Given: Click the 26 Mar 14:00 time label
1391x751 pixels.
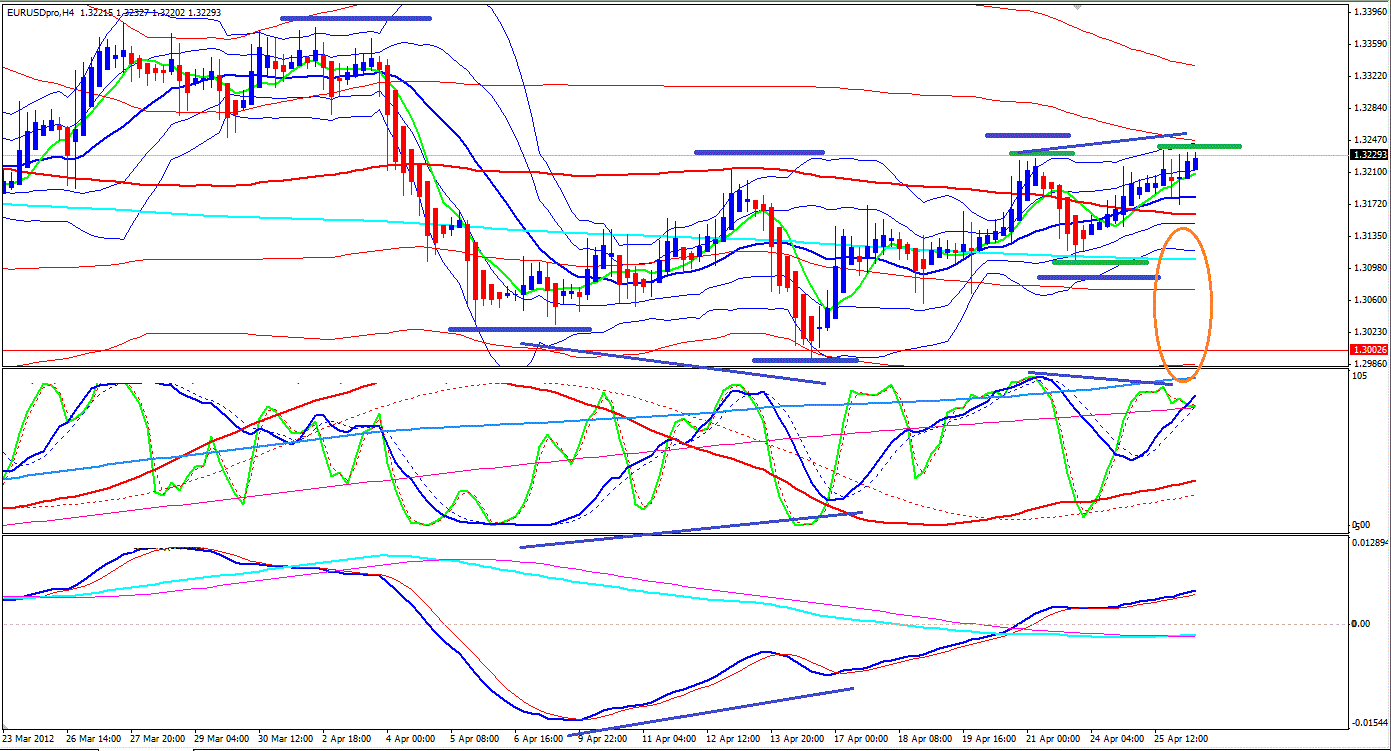Looking at the screenshot, I should (x=93, y=738).
